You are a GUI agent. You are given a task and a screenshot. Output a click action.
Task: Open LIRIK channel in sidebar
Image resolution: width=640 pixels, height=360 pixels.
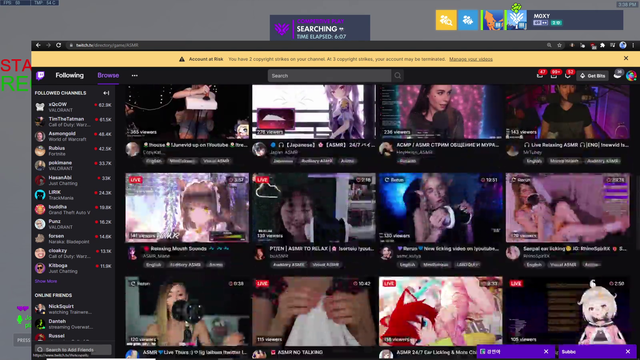(73, 195)
